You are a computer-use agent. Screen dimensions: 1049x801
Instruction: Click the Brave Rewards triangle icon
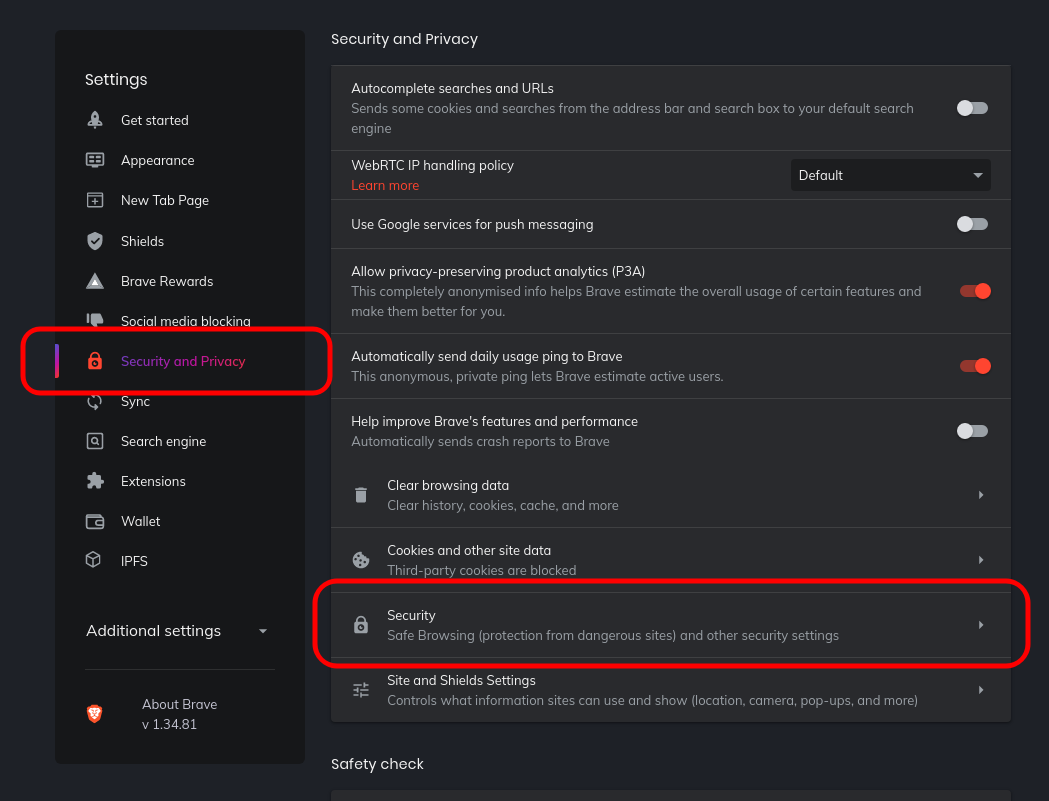[x=95, y=281]
